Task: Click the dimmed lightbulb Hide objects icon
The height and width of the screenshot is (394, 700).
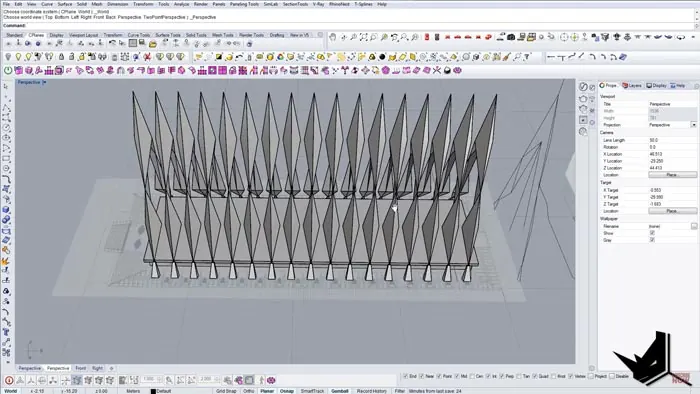Action: pyautogui.click(x=8, y=57)
